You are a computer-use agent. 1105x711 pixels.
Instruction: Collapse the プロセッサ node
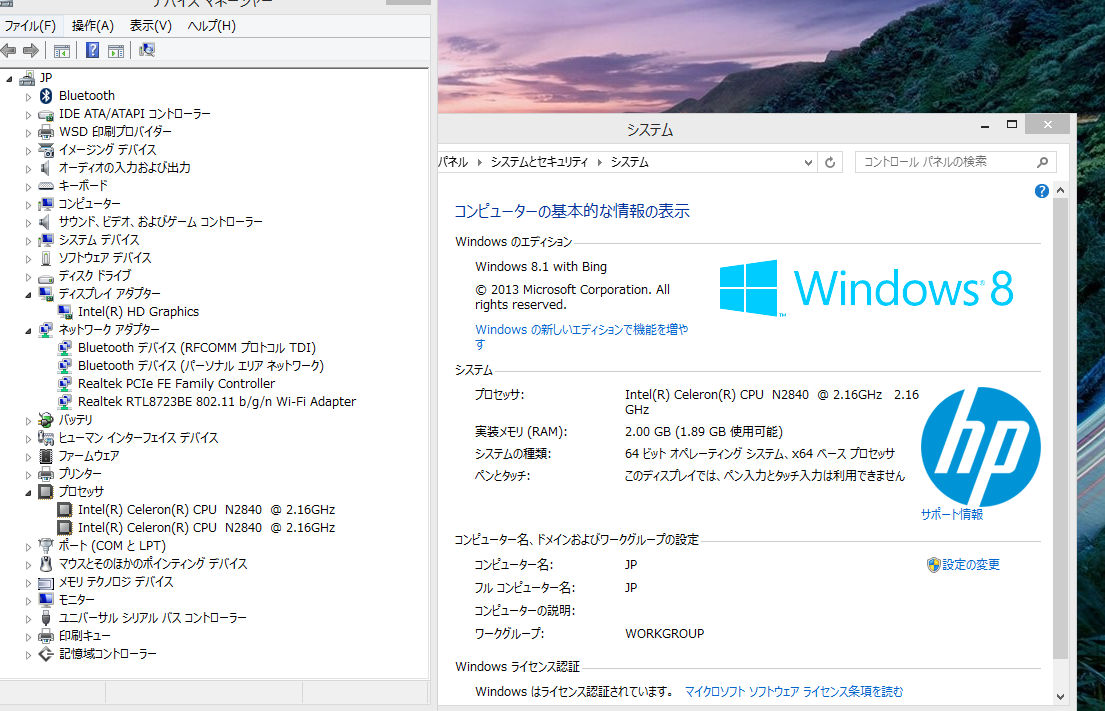(x=29, y=493)
